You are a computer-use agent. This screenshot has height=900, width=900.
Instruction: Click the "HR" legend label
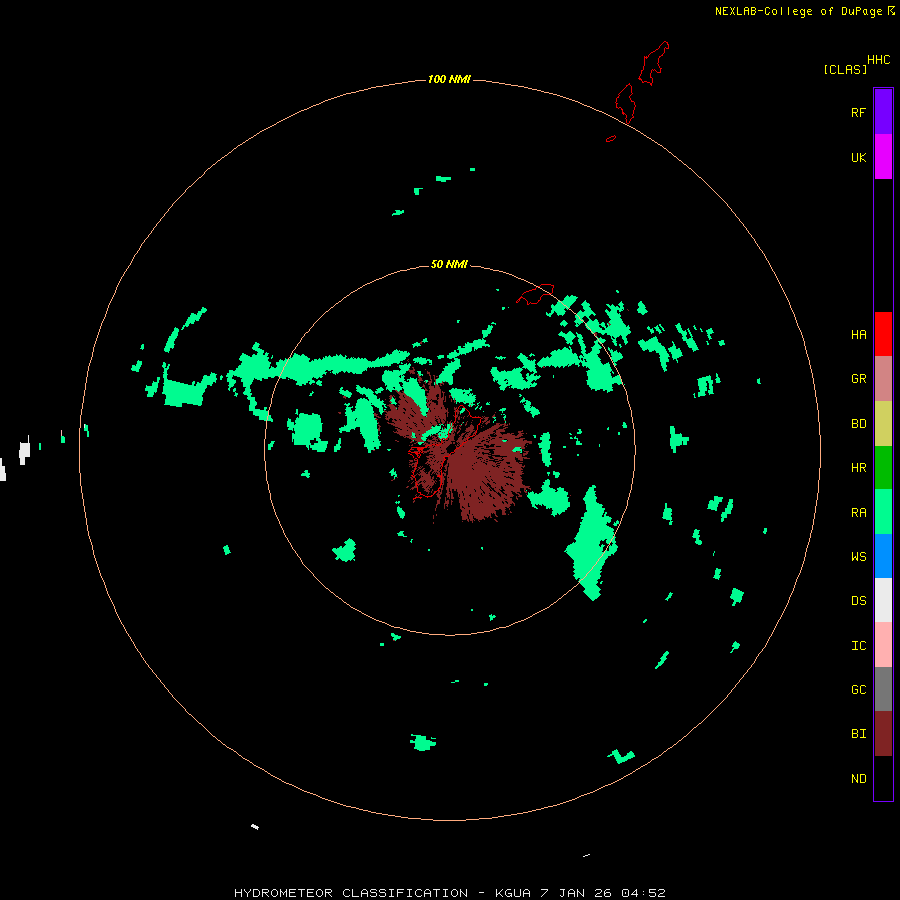858,468
